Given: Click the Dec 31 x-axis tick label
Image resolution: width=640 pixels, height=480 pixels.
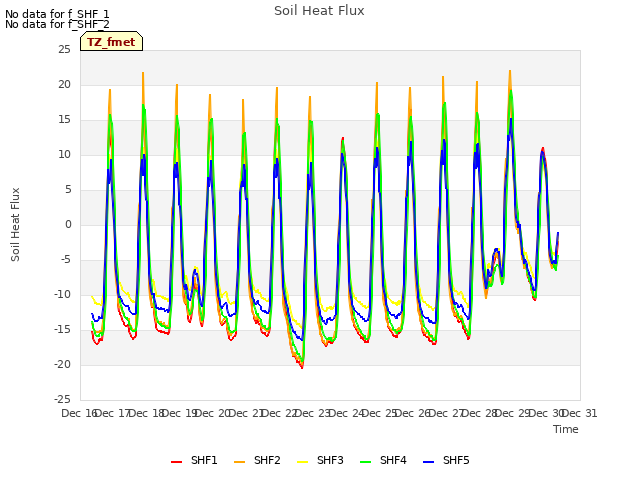Looking at the screenshot, I should pos(580,413).
